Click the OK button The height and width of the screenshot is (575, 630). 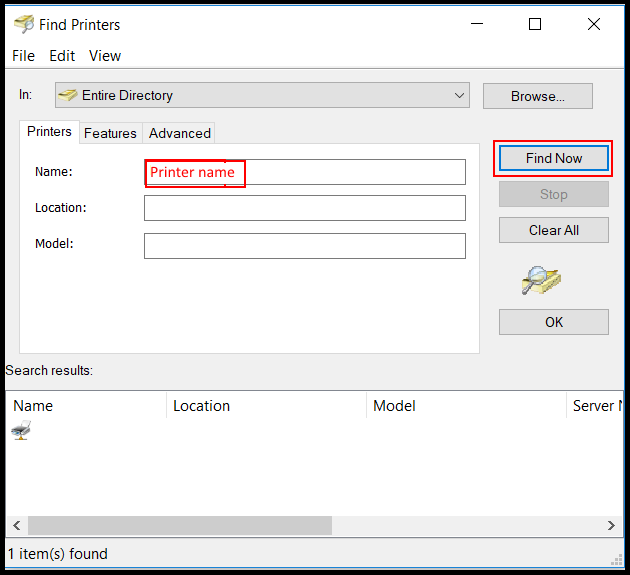554,322
